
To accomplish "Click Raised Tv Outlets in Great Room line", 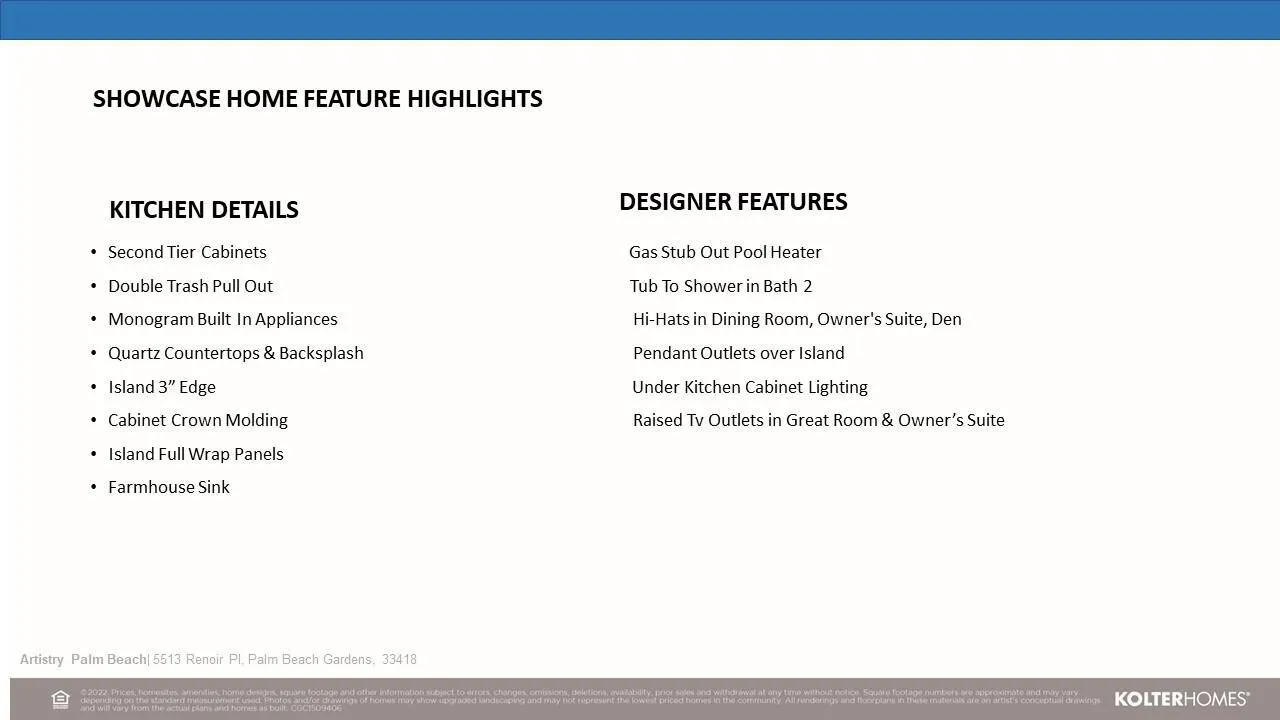I will 818,420.
